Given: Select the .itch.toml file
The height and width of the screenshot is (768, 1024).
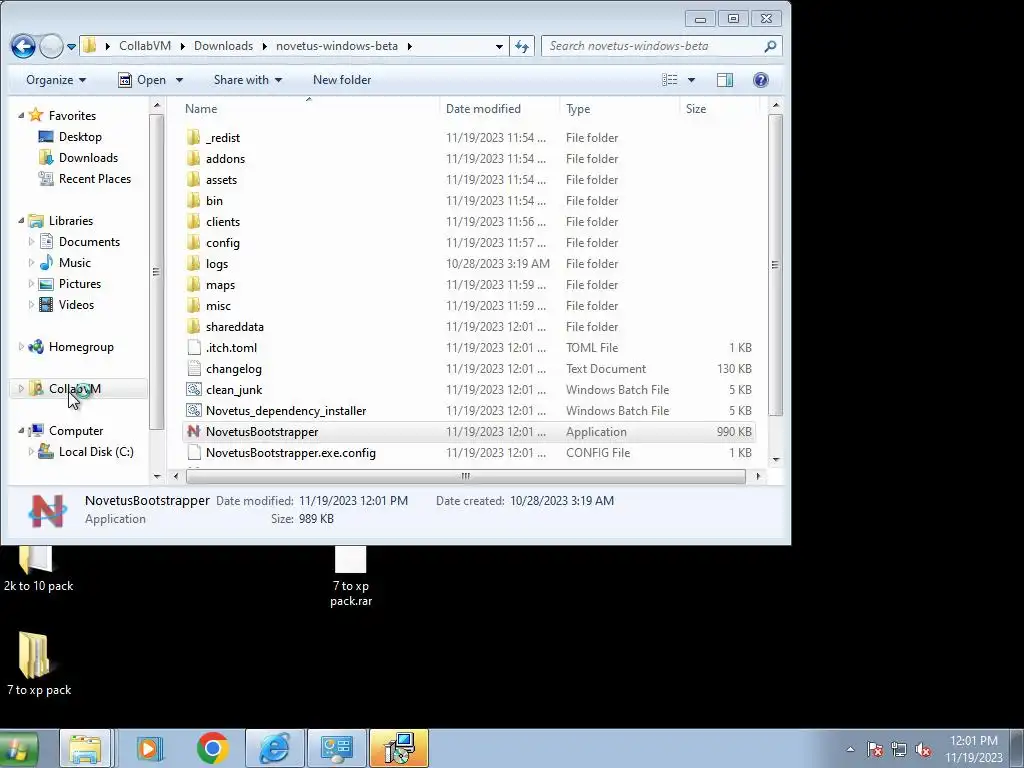Looking at the screenshot, I should click(231, 347).
